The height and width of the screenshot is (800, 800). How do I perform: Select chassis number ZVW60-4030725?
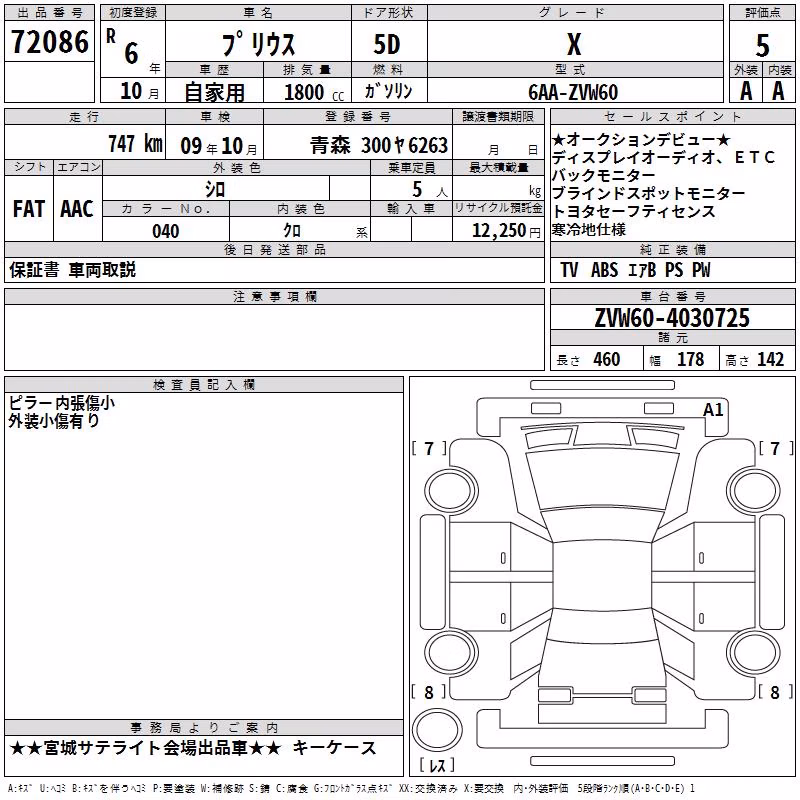pyautogui.click(x=672, y=318)
